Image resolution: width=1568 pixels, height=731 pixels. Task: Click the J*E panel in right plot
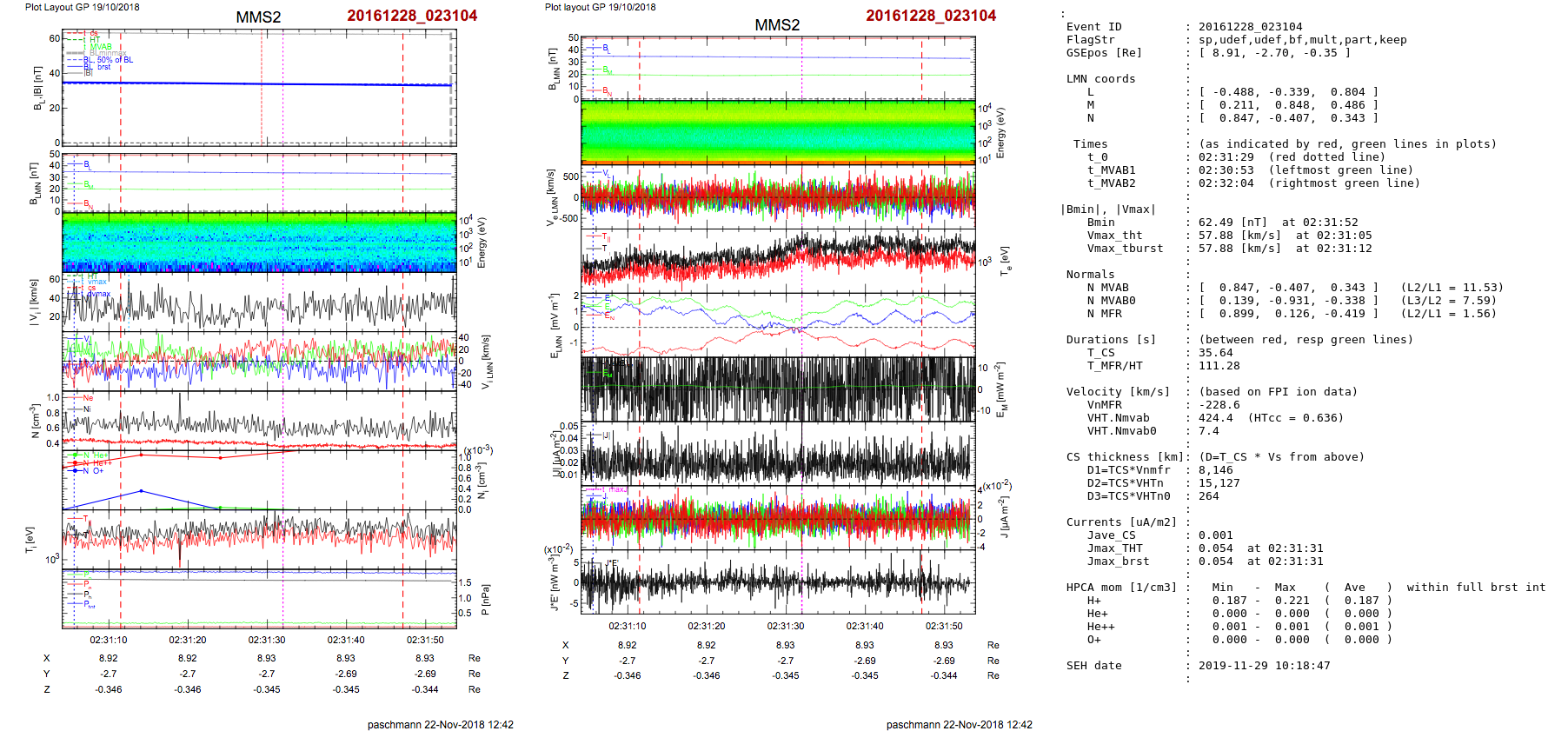(778, 582)
